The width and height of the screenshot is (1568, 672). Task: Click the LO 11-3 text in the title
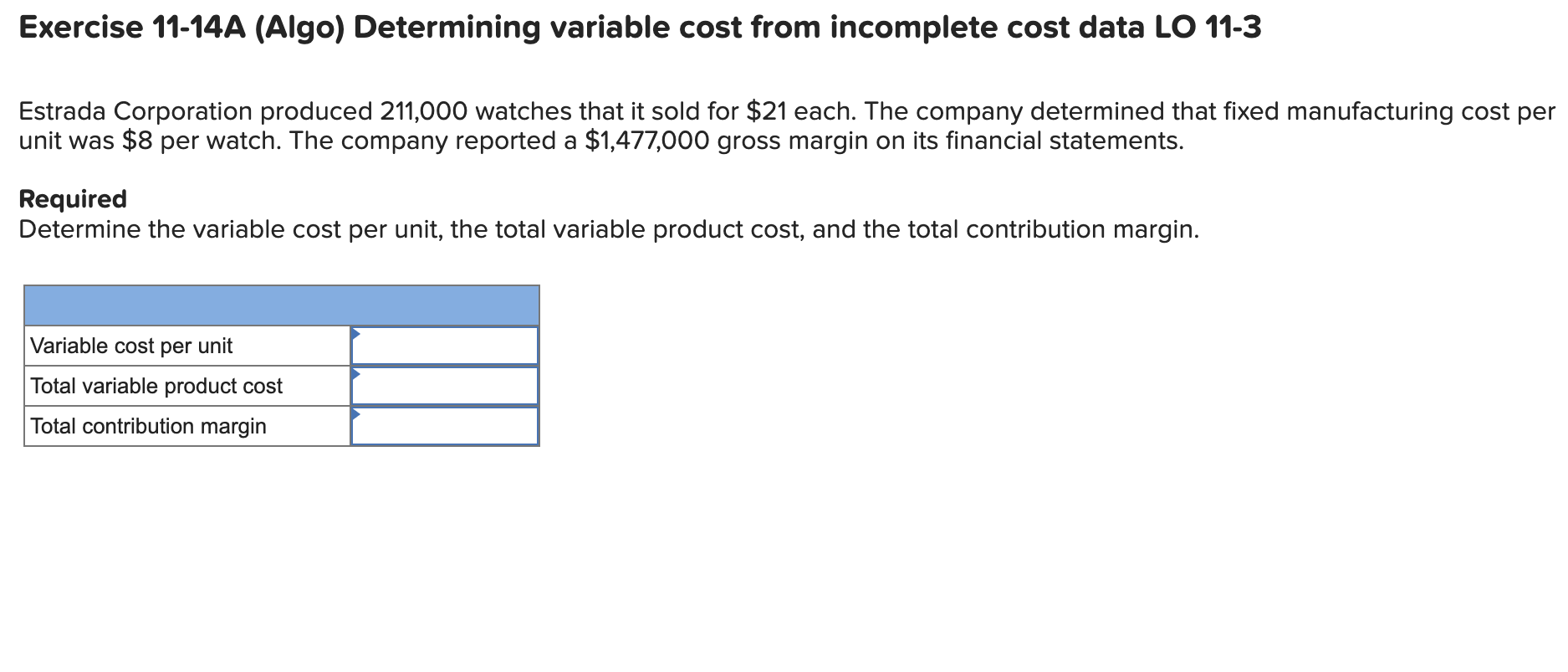click(x=1205, y=27)
